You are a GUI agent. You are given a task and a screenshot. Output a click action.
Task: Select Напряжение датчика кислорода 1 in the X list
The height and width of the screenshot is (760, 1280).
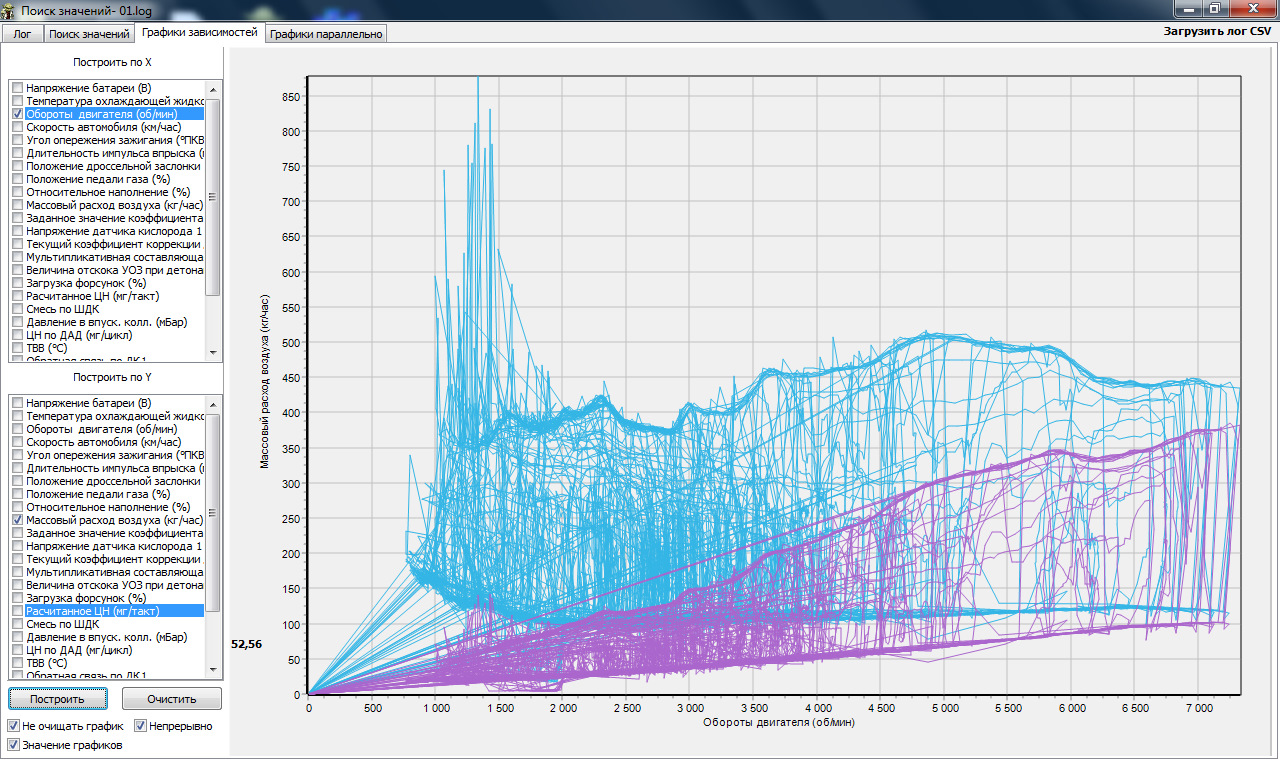click(x=114, y=231)
